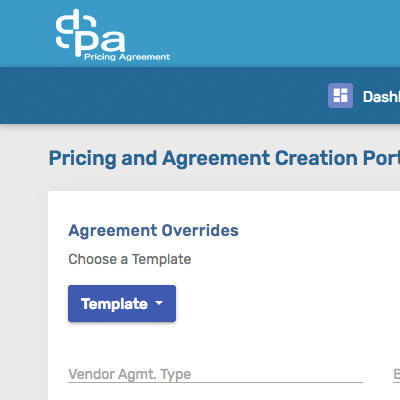Click the cut-off field beside Vendor Agmt. Type

[397, 375]
